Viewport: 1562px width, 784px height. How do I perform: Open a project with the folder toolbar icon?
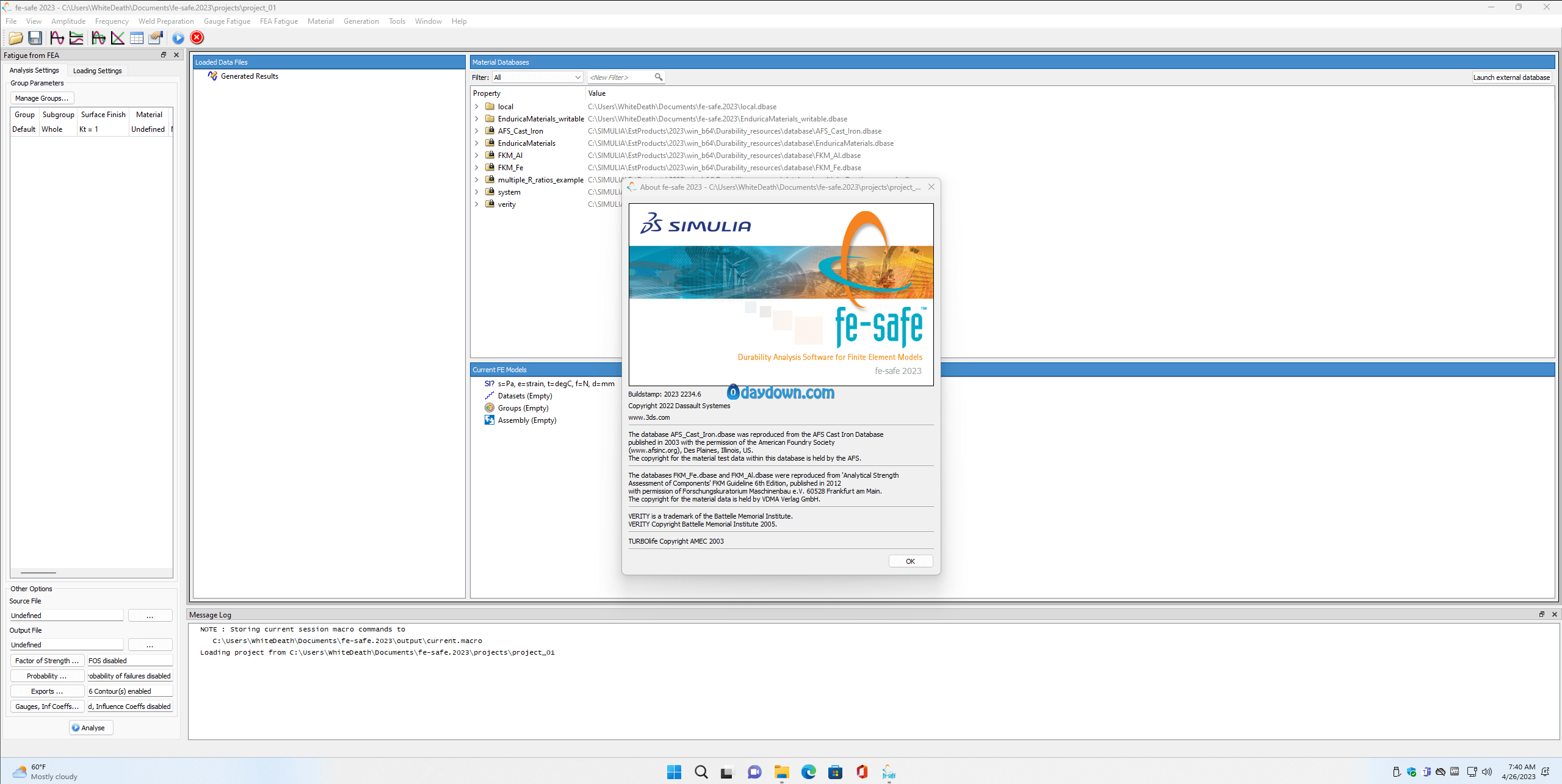[x=16, y=38]
